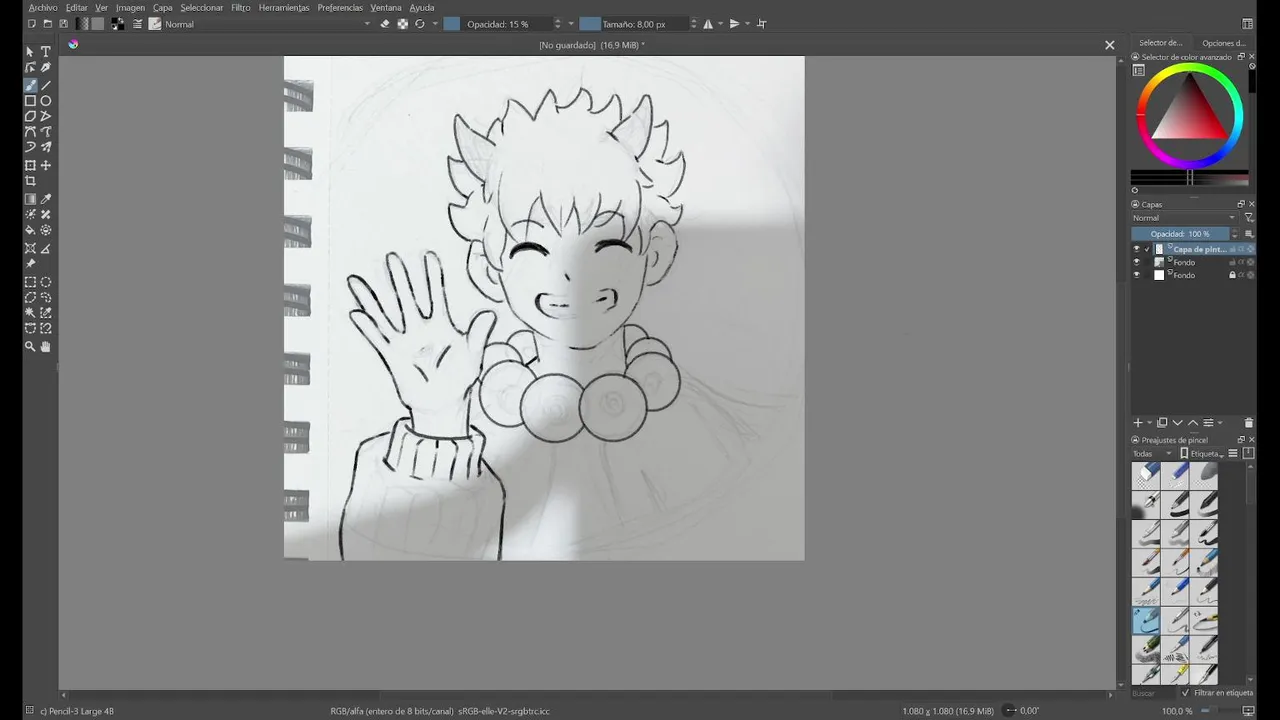The width and height of the screenshot is (1280, 720).
Task: Open the Etiqueta tag menu
Action: coord(1201,453)
